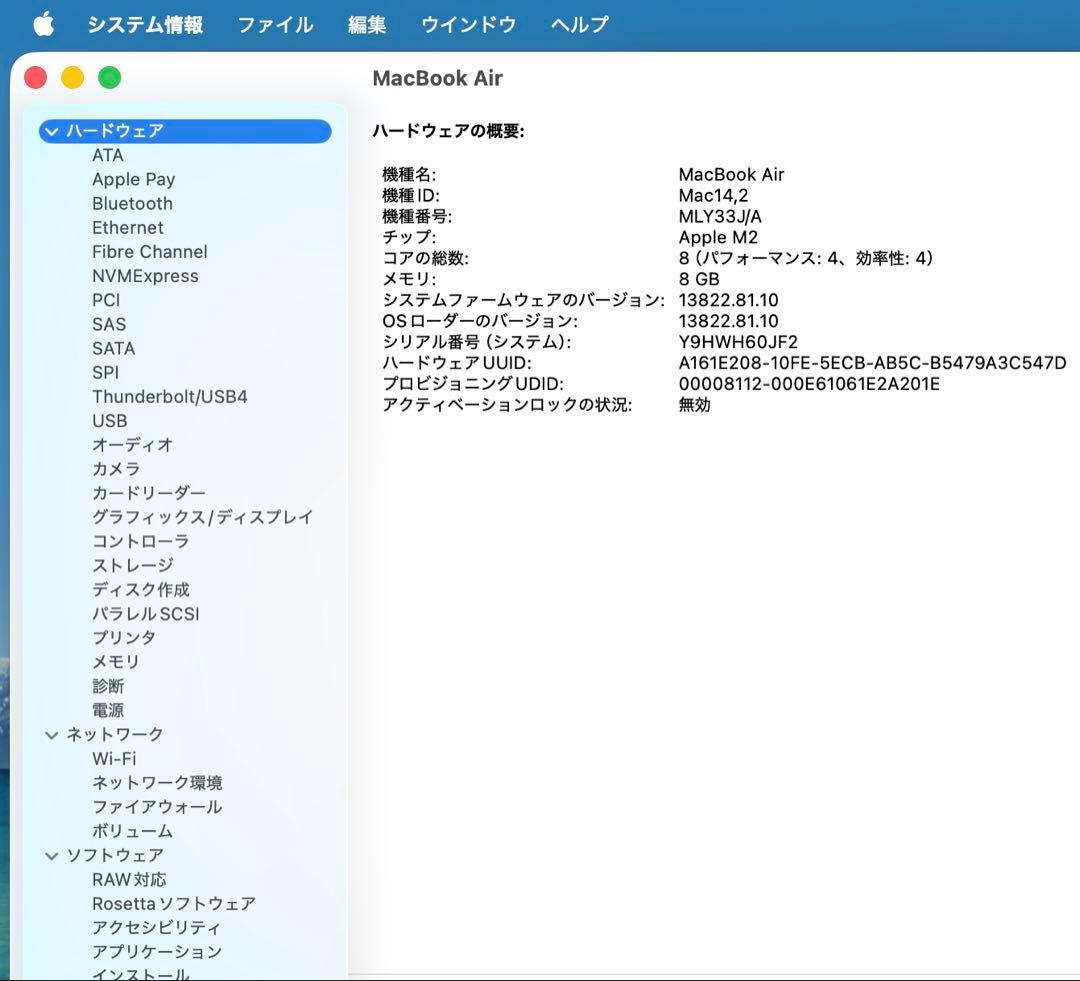The width and height of the screenshot is (1080, 981).
Task: Click the model number MLY33J/A
Action: (x=720, y=216)
